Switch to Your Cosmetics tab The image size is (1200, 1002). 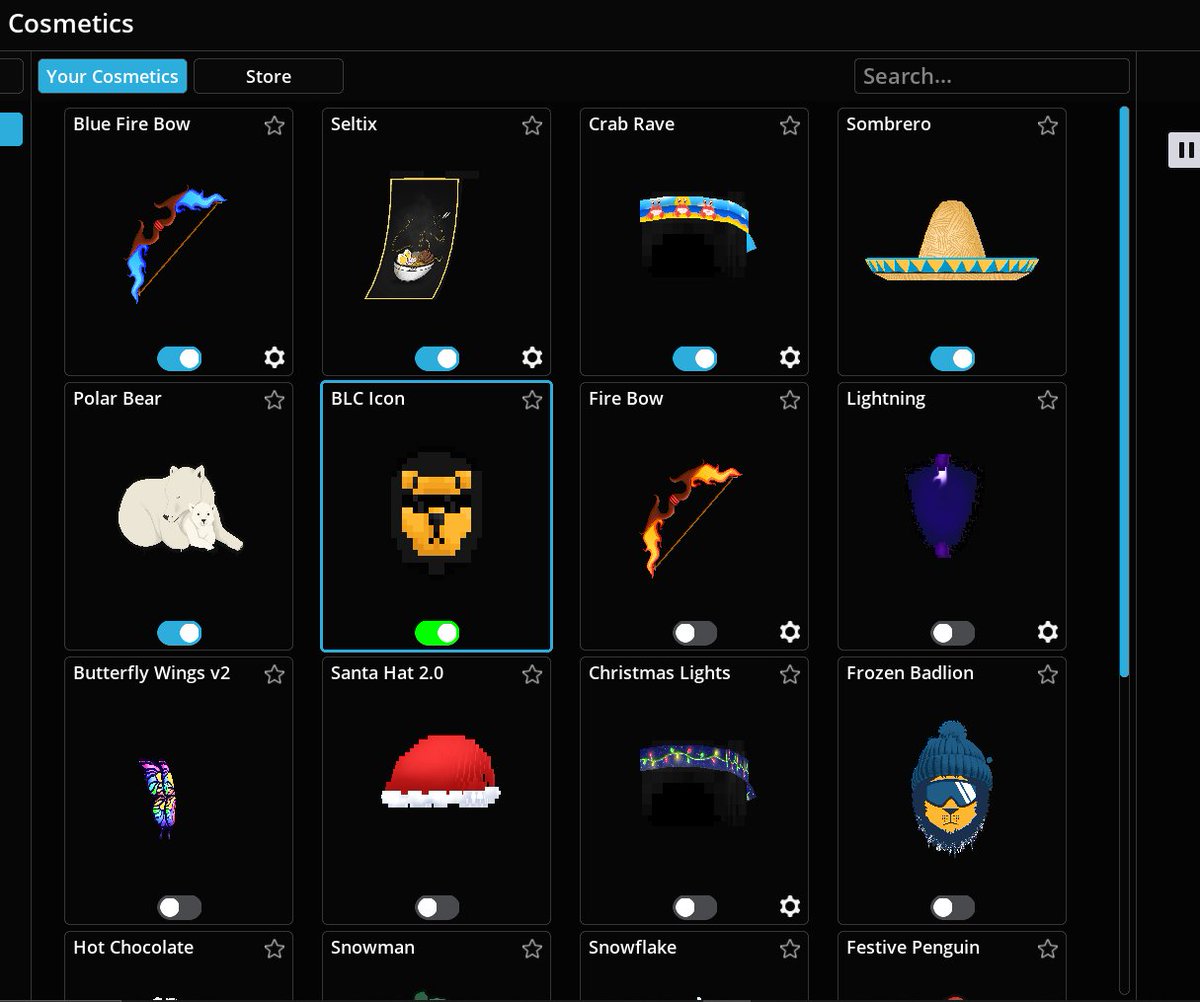(113, 76)
